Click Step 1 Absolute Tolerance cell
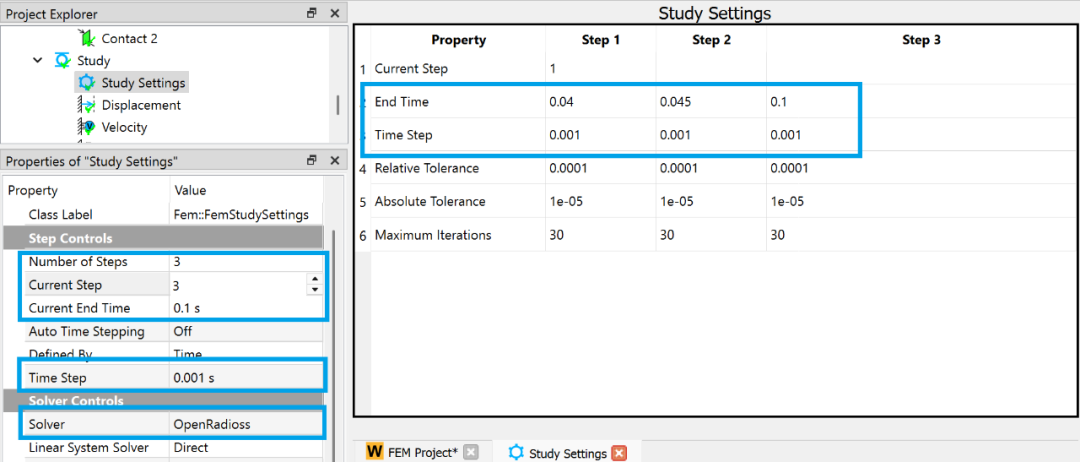This screenshot has width=1080, height=462. coord(601,202)
